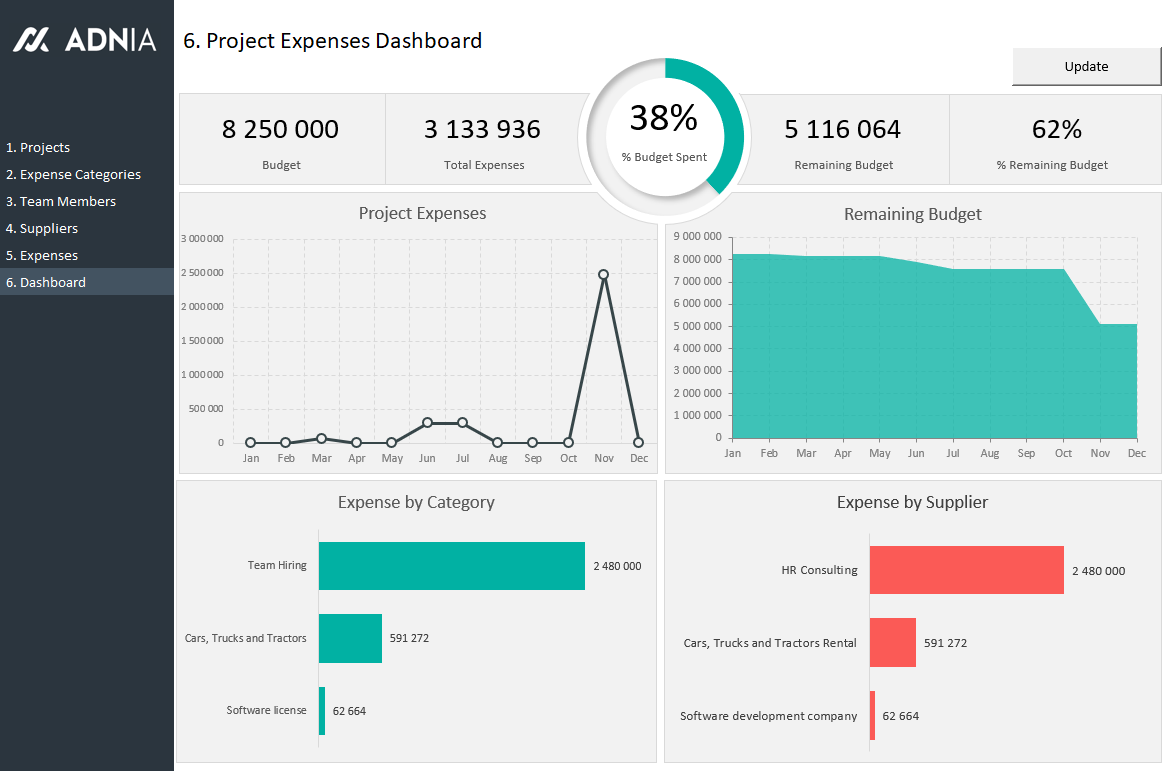Select the "6. Dashboard" sidebar entry
1173x771 pixels.
click(46, 281)
